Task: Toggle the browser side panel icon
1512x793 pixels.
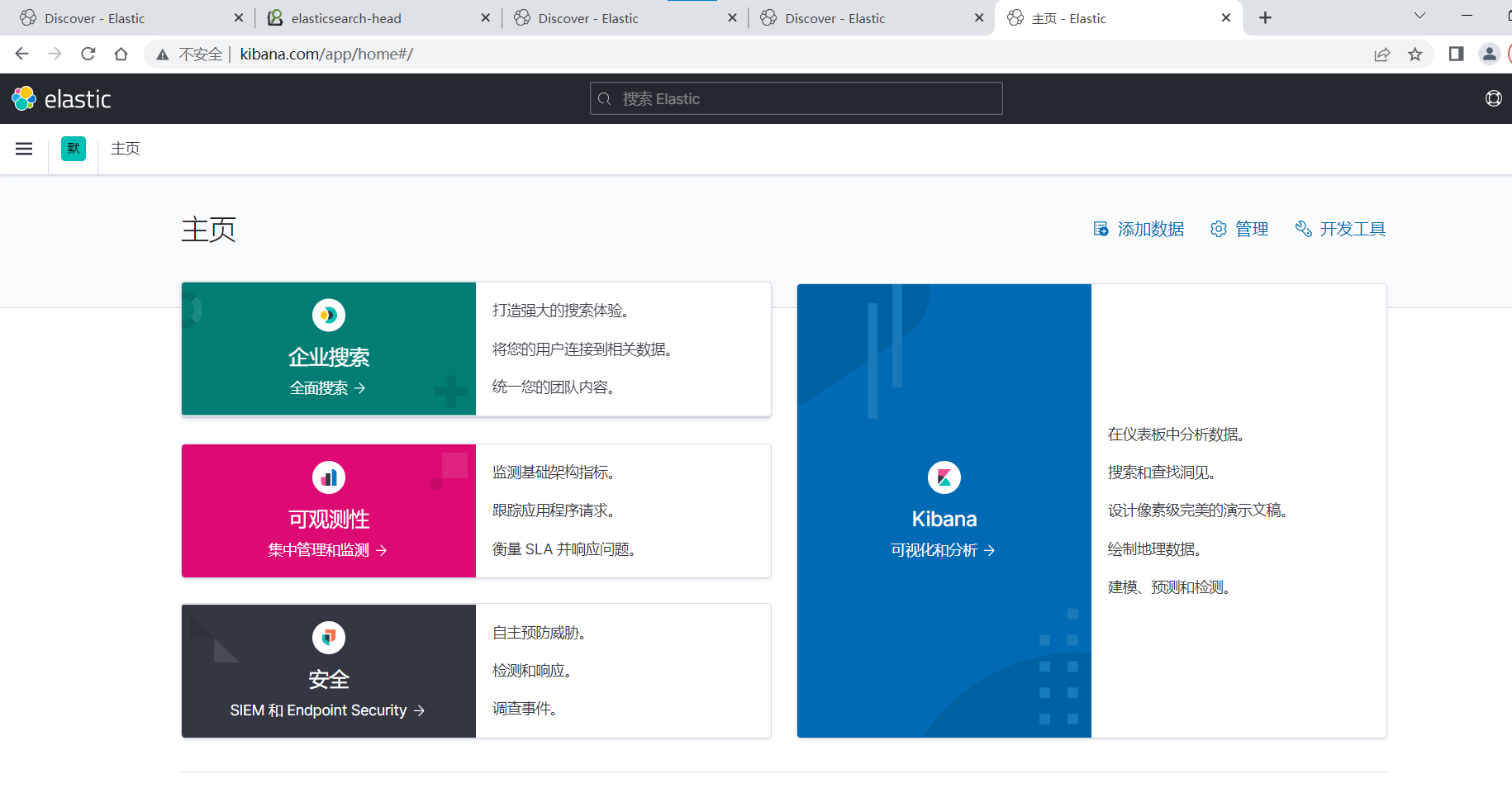Action: point(1456,54)
